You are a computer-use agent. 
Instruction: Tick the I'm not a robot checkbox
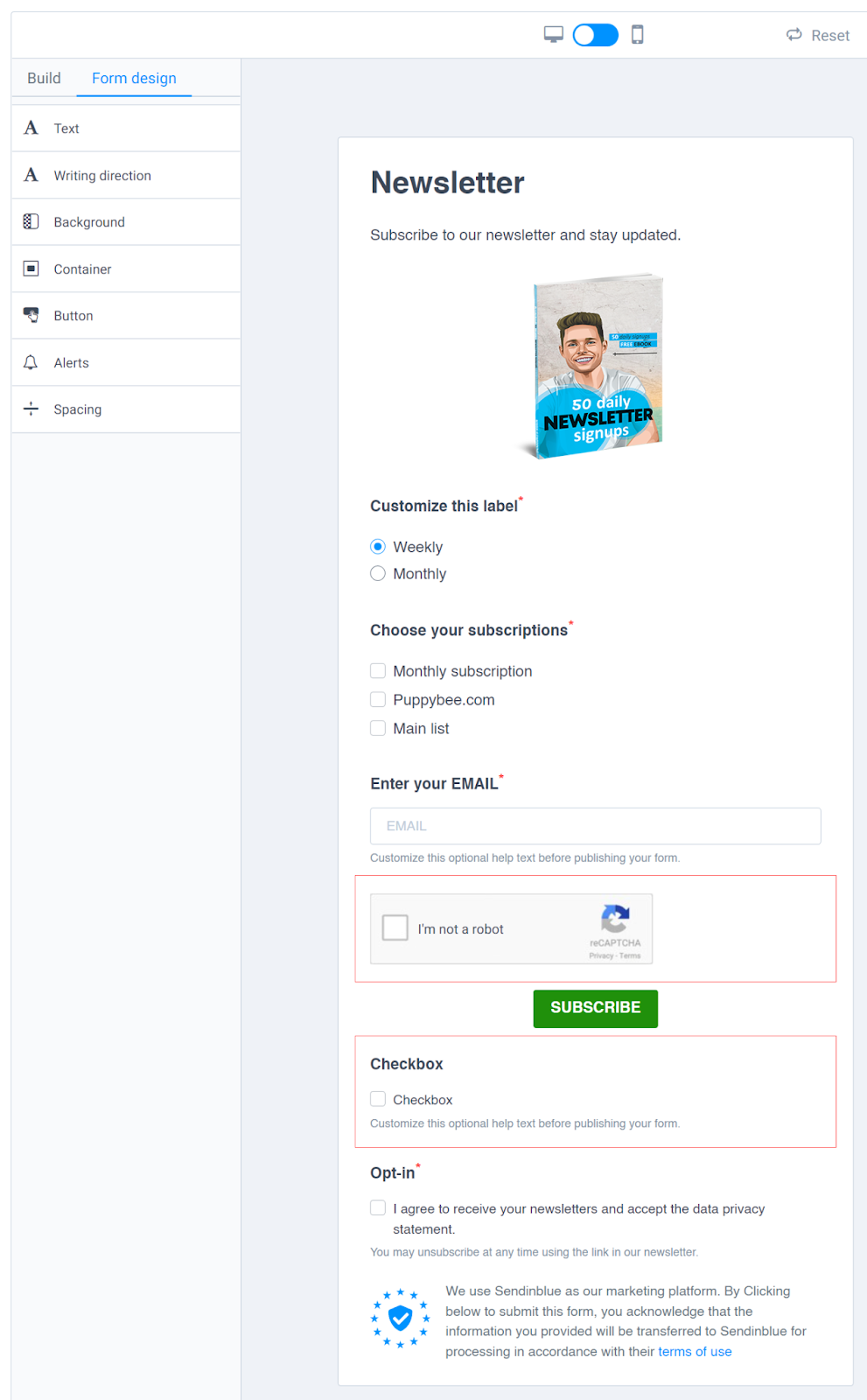[x=395, y=927]
